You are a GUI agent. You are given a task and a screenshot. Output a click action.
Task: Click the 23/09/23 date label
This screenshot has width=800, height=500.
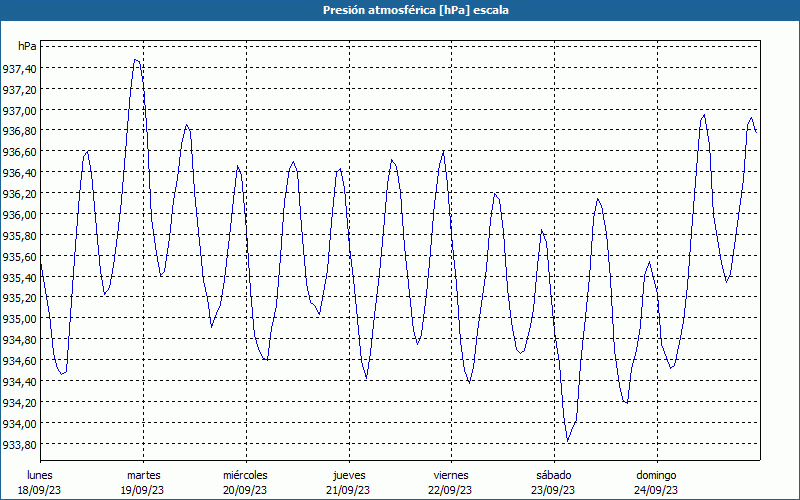click(554, 490)
